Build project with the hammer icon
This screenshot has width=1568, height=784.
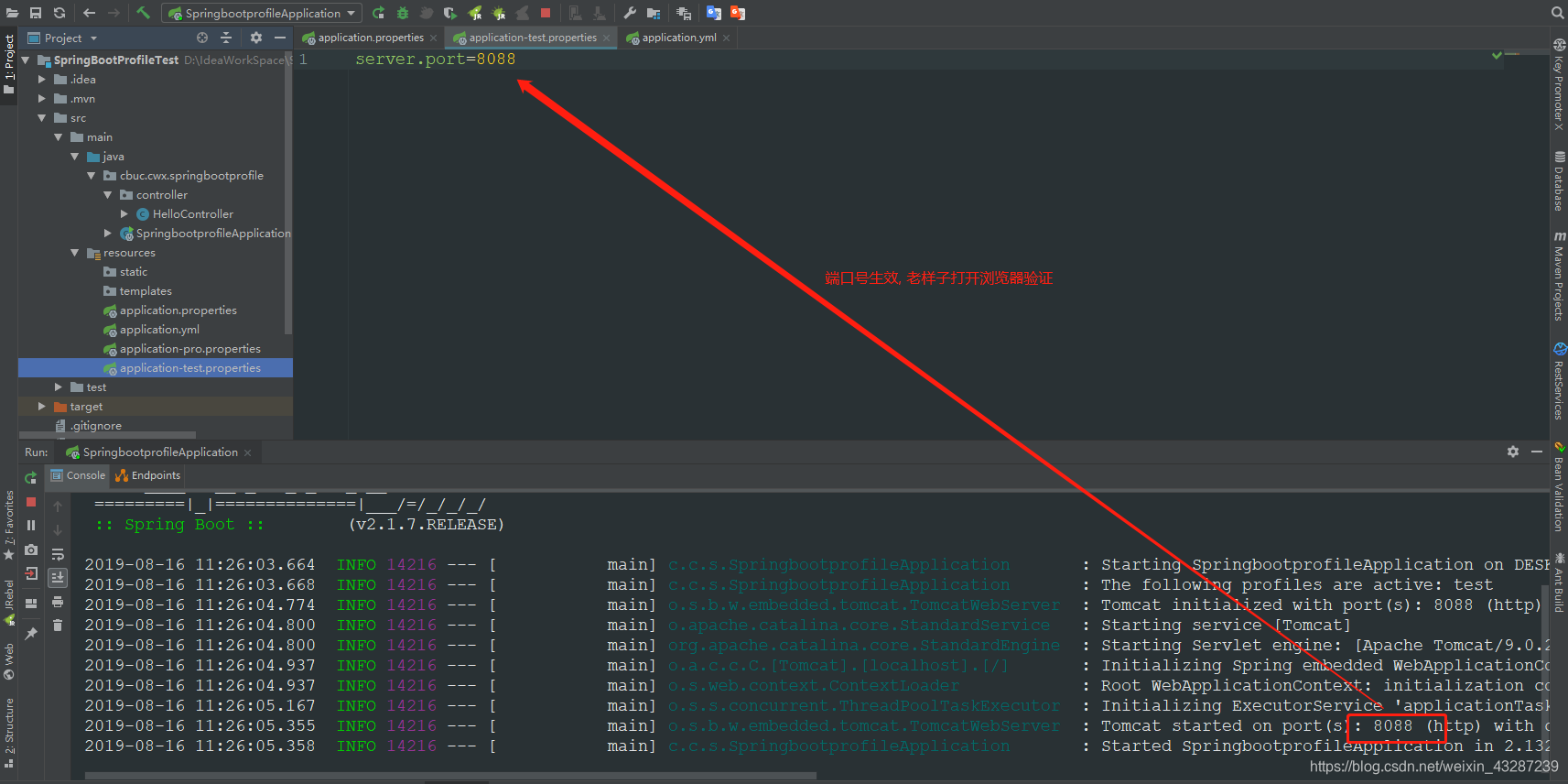tap(144, 13)
